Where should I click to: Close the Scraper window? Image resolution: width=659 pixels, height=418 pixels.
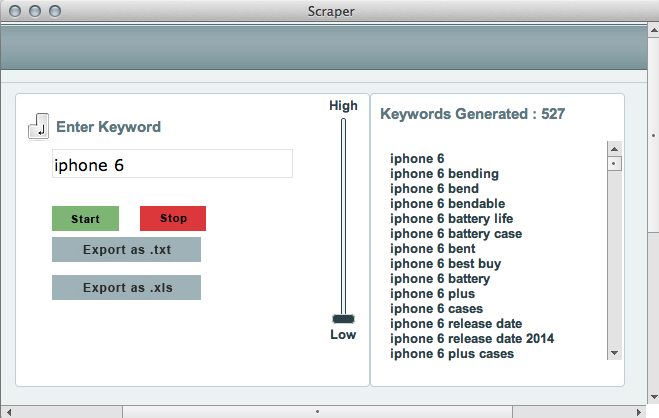tap(15, 11)
